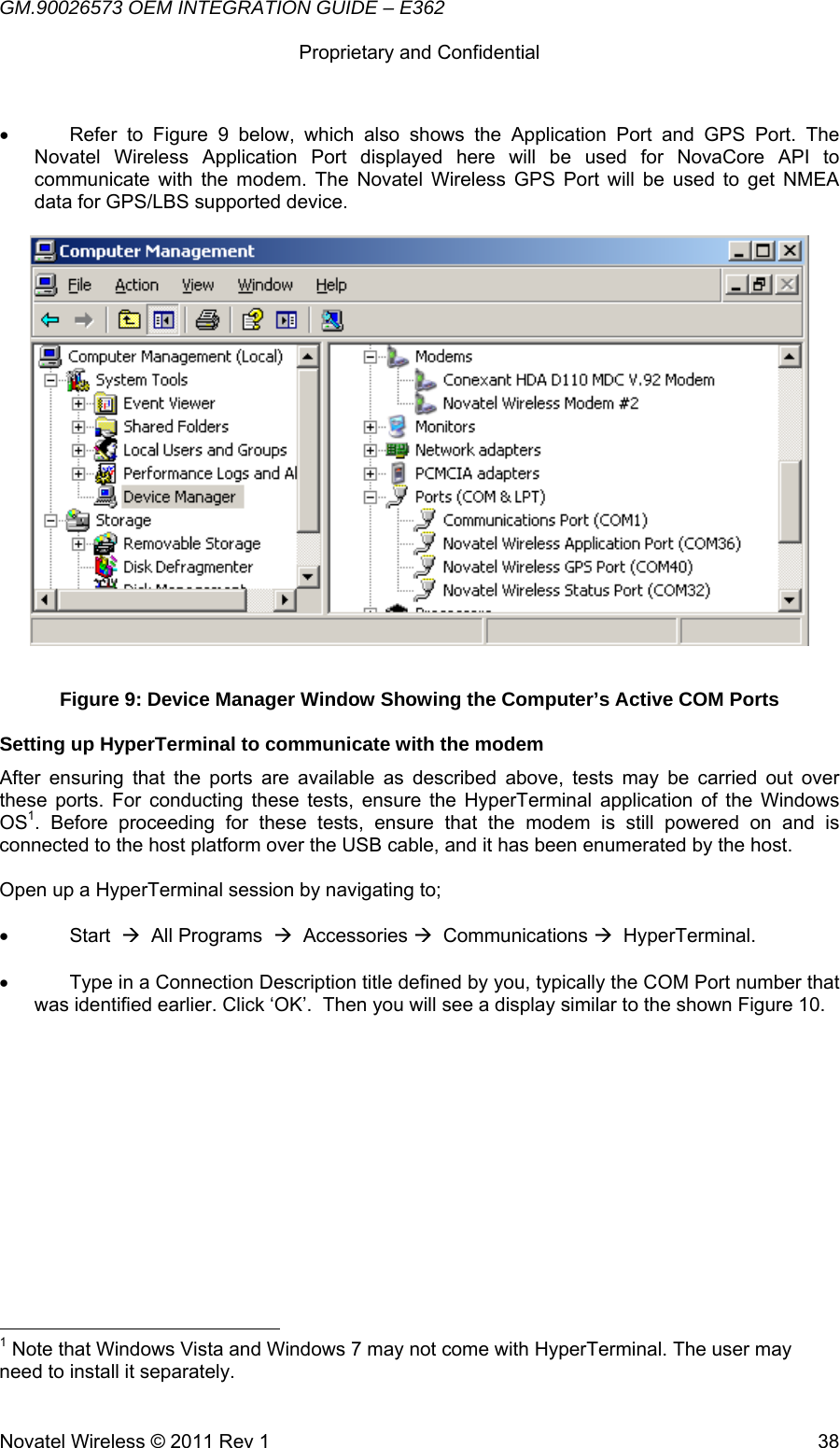This screenshot has width=840, height=1448.
Task: Expand the Network adapters category
Action: point(371,450)
